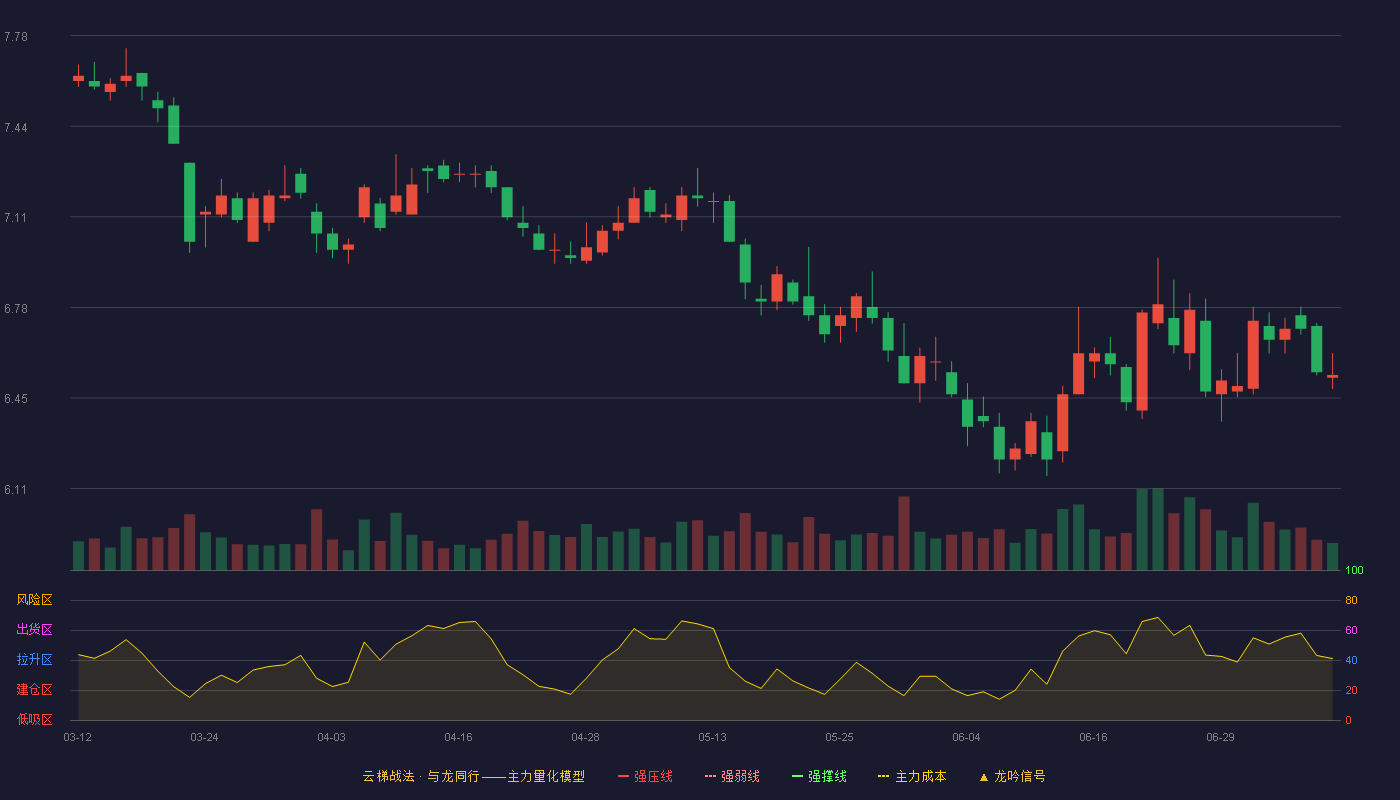The width and height of the screenshot is (1400, 800).
Task: Click the 7.44 price axis label
Action: (x=16, y=128)
